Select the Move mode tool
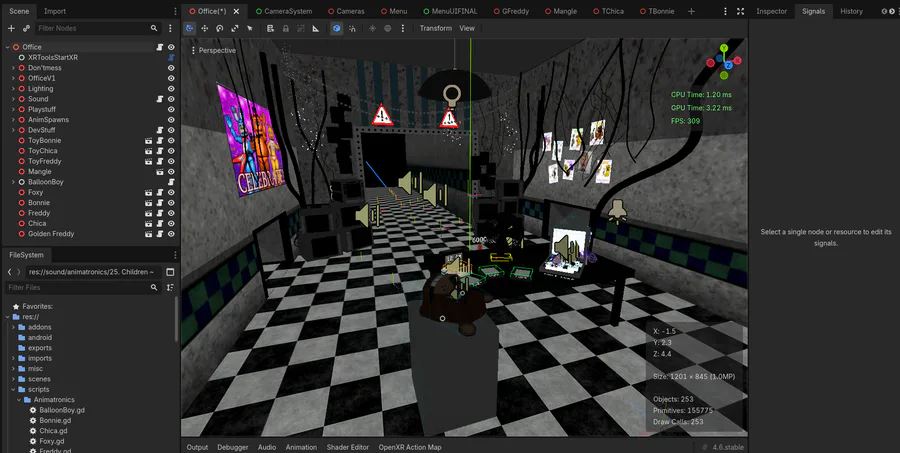Image resolution: width=900 pixels, height=453 pixels. (x=204, y=28)
